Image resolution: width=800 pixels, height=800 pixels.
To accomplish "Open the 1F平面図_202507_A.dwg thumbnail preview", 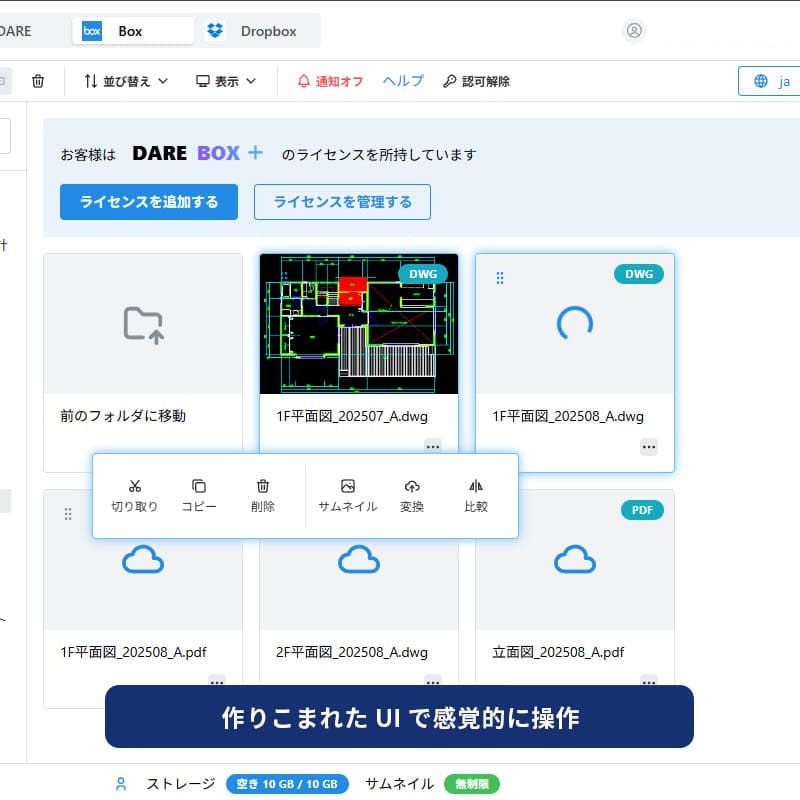I will coord(358,324).
